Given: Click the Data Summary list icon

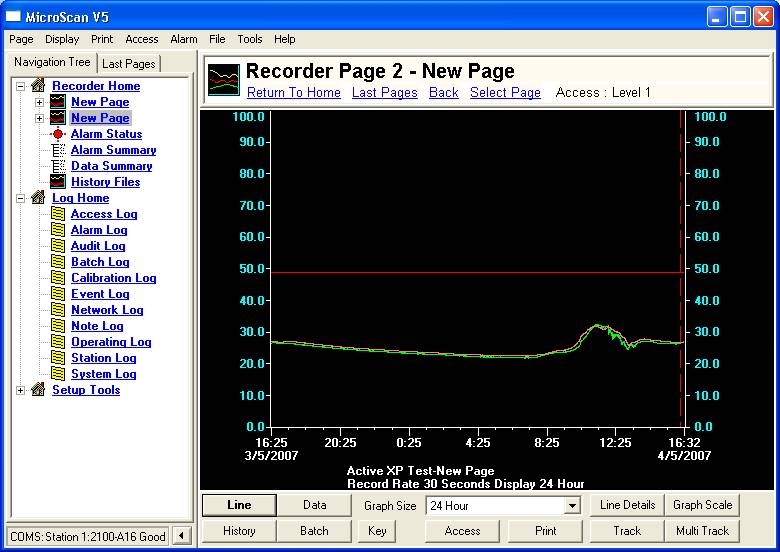Looking at the screenshot, I should [58, 166].
